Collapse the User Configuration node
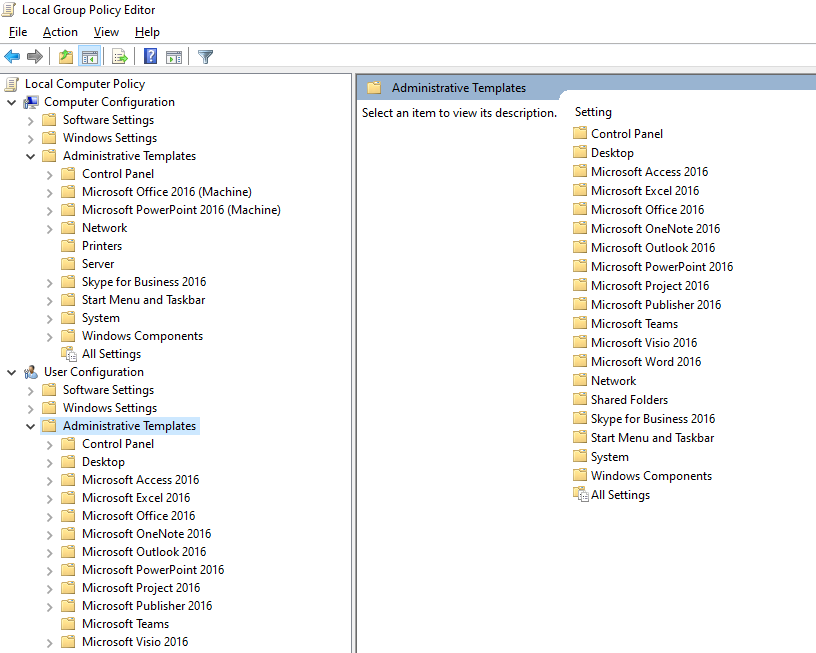 point(11,373)
